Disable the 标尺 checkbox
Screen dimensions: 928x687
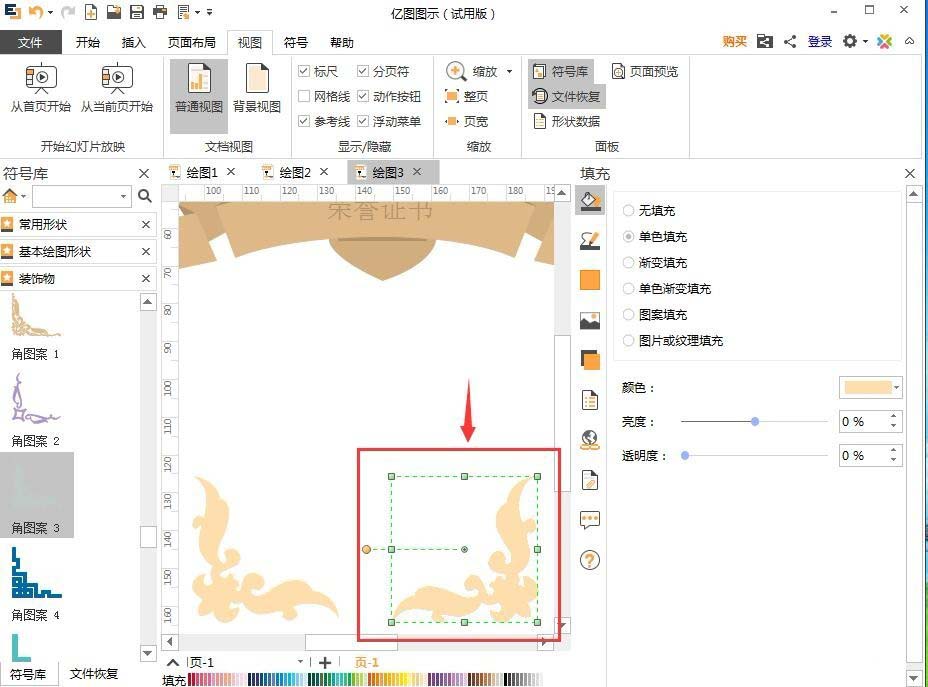tap(304, 71)
